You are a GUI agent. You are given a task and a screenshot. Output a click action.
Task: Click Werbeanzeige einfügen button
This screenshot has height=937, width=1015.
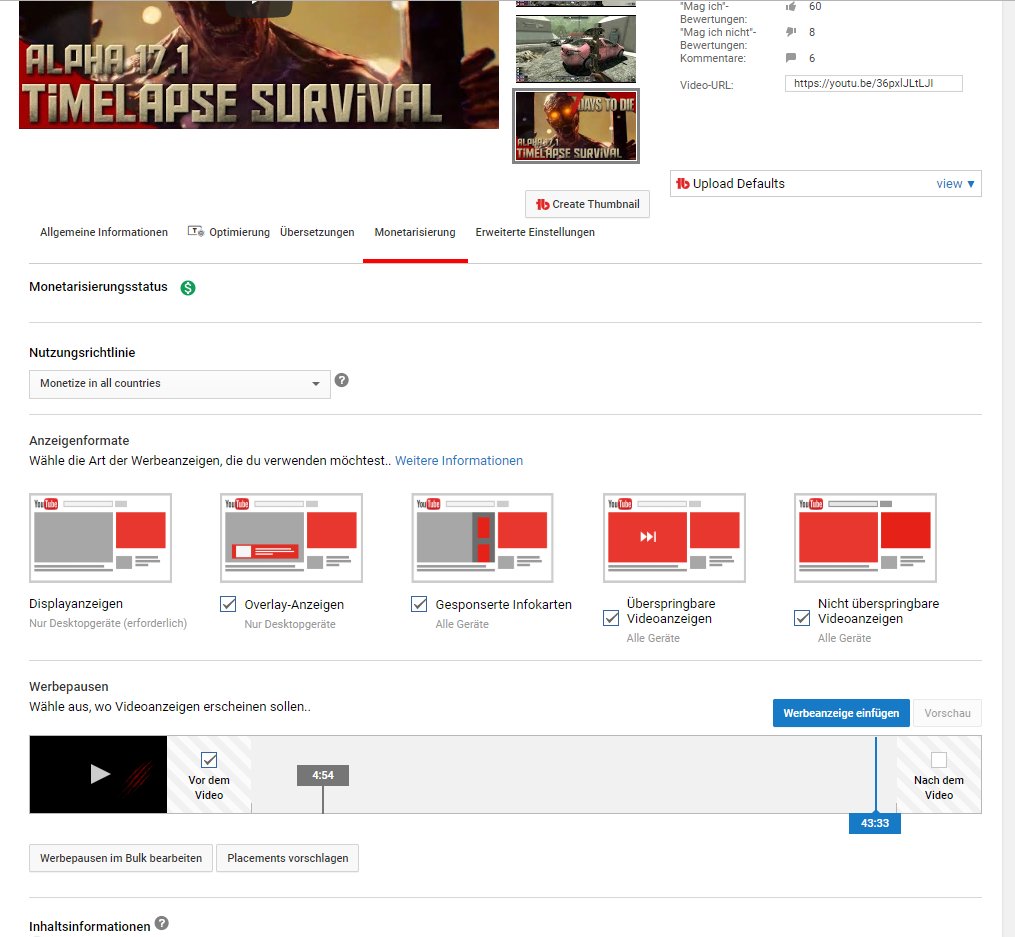[841, 713]
